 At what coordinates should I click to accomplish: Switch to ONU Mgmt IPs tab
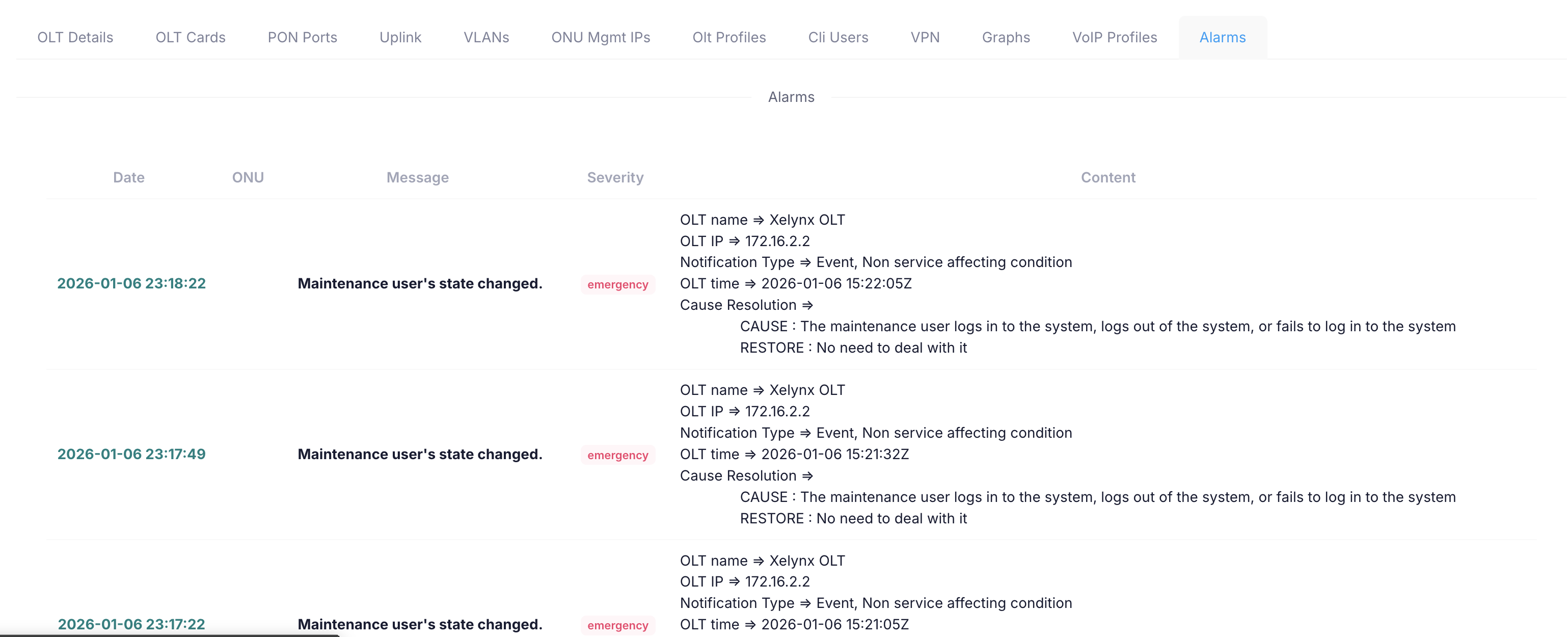tap(600, 38)
